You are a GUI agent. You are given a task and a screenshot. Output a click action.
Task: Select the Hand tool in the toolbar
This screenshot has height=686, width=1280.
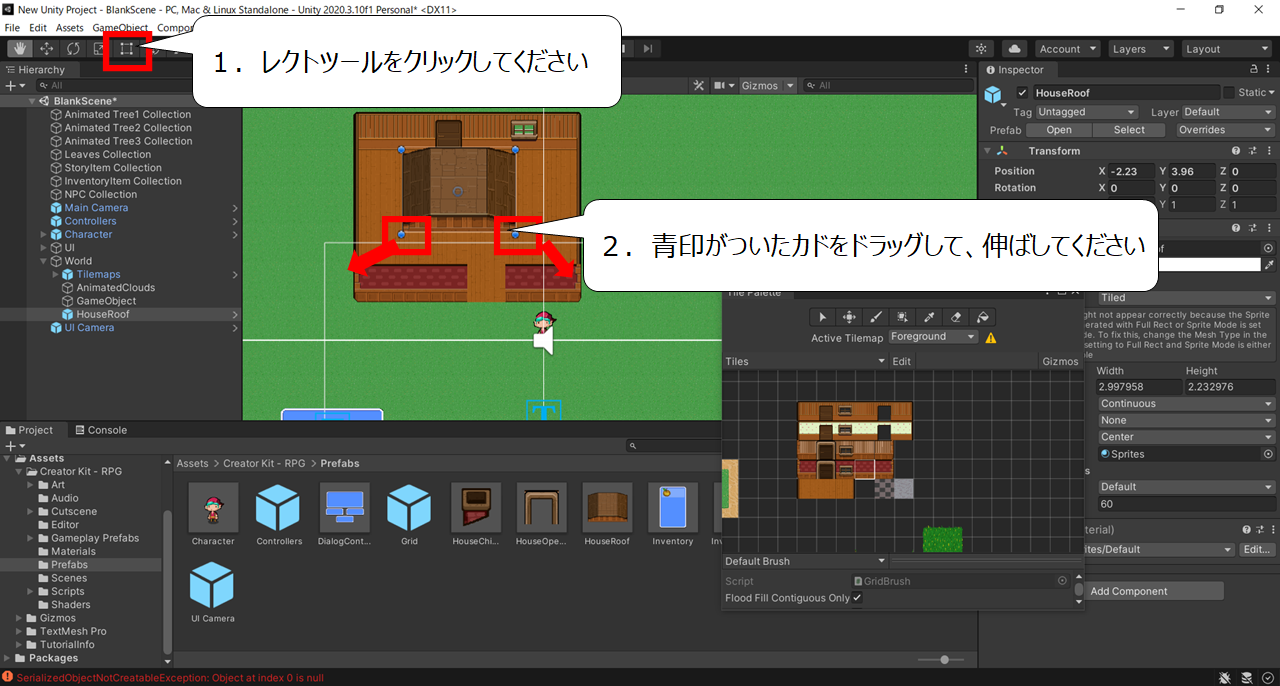tap(19, 48)
